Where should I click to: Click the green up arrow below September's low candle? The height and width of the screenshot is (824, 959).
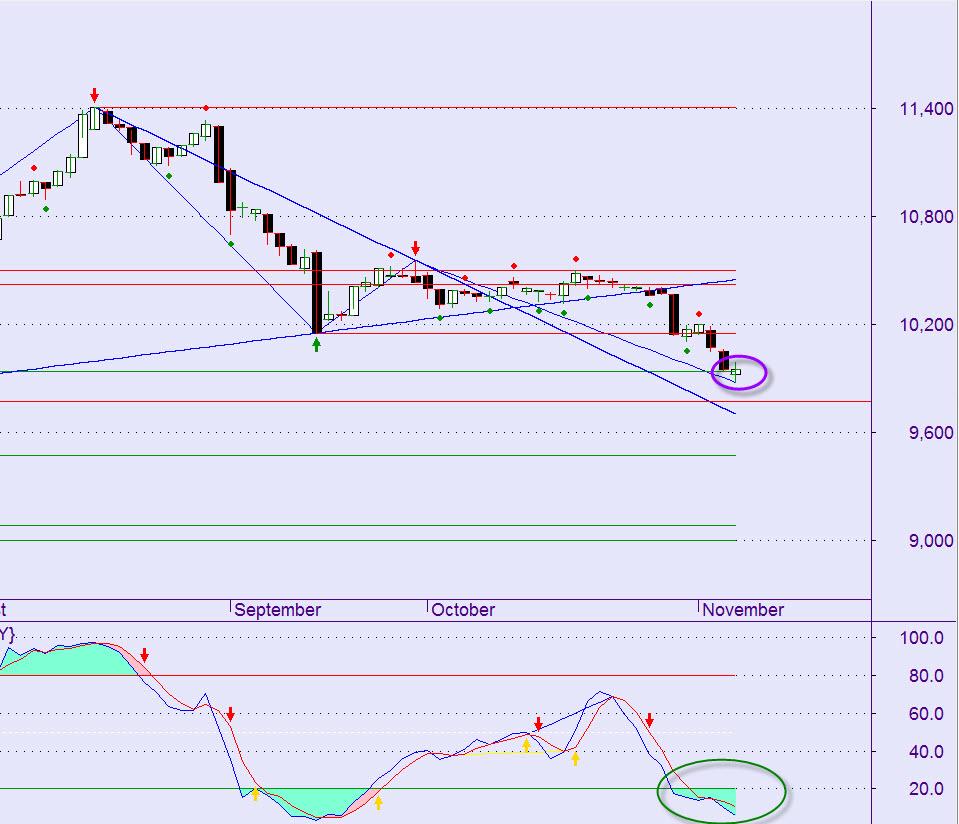tap(316, 345)
